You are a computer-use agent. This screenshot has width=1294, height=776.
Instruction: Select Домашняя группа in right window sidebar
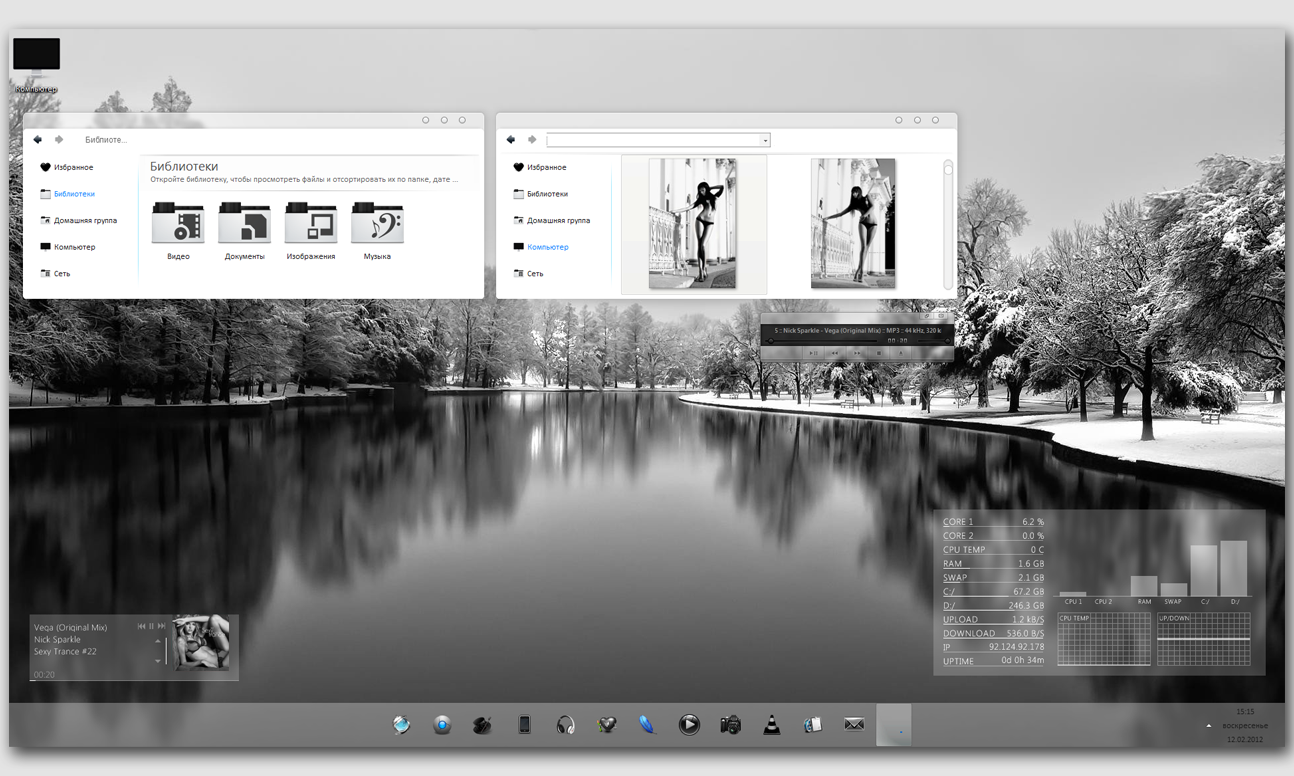pos(551,220)
